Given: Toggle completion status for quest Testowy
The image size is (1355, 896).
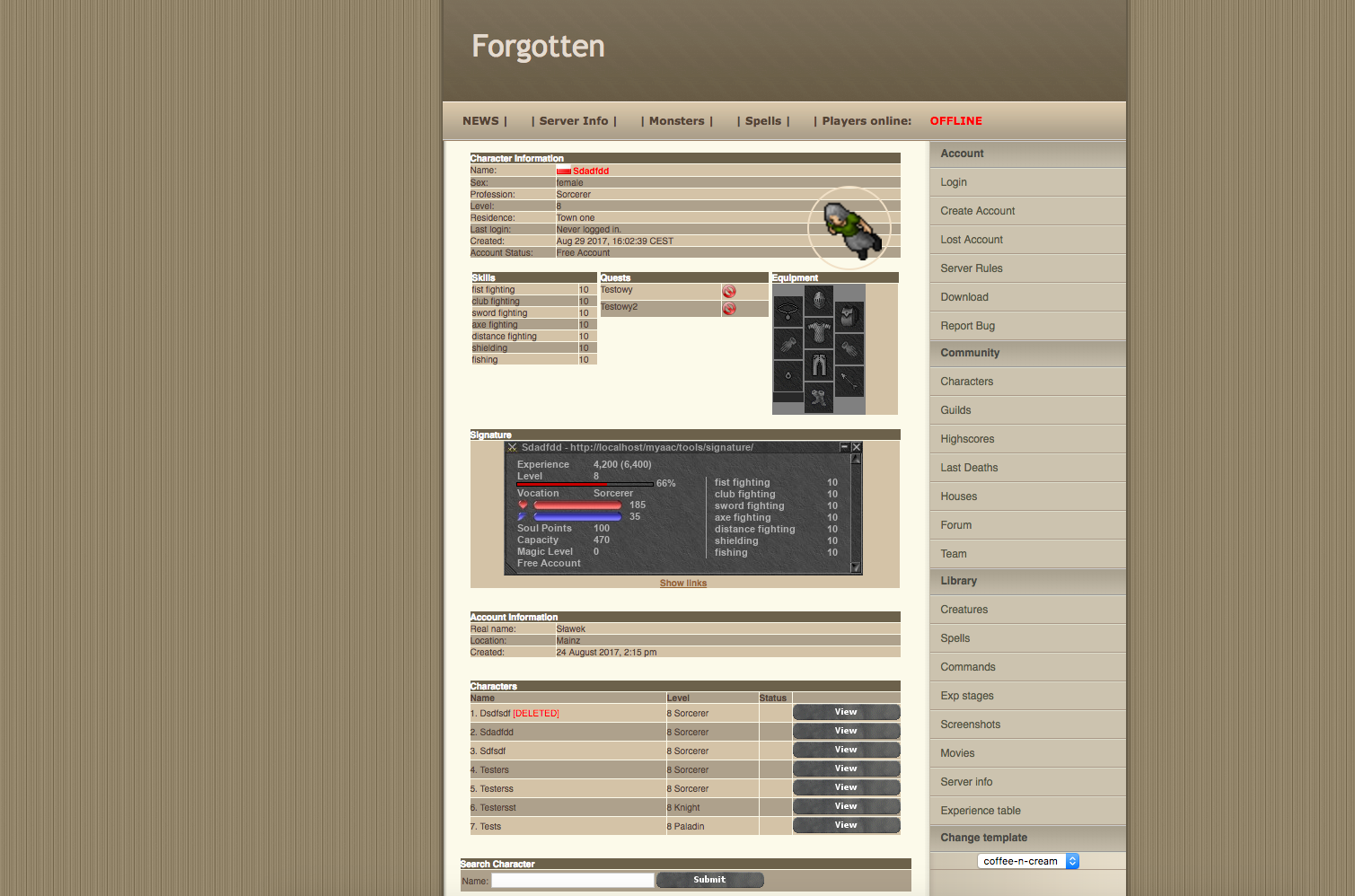Looking at the screenshot, I should pos(729,292).
